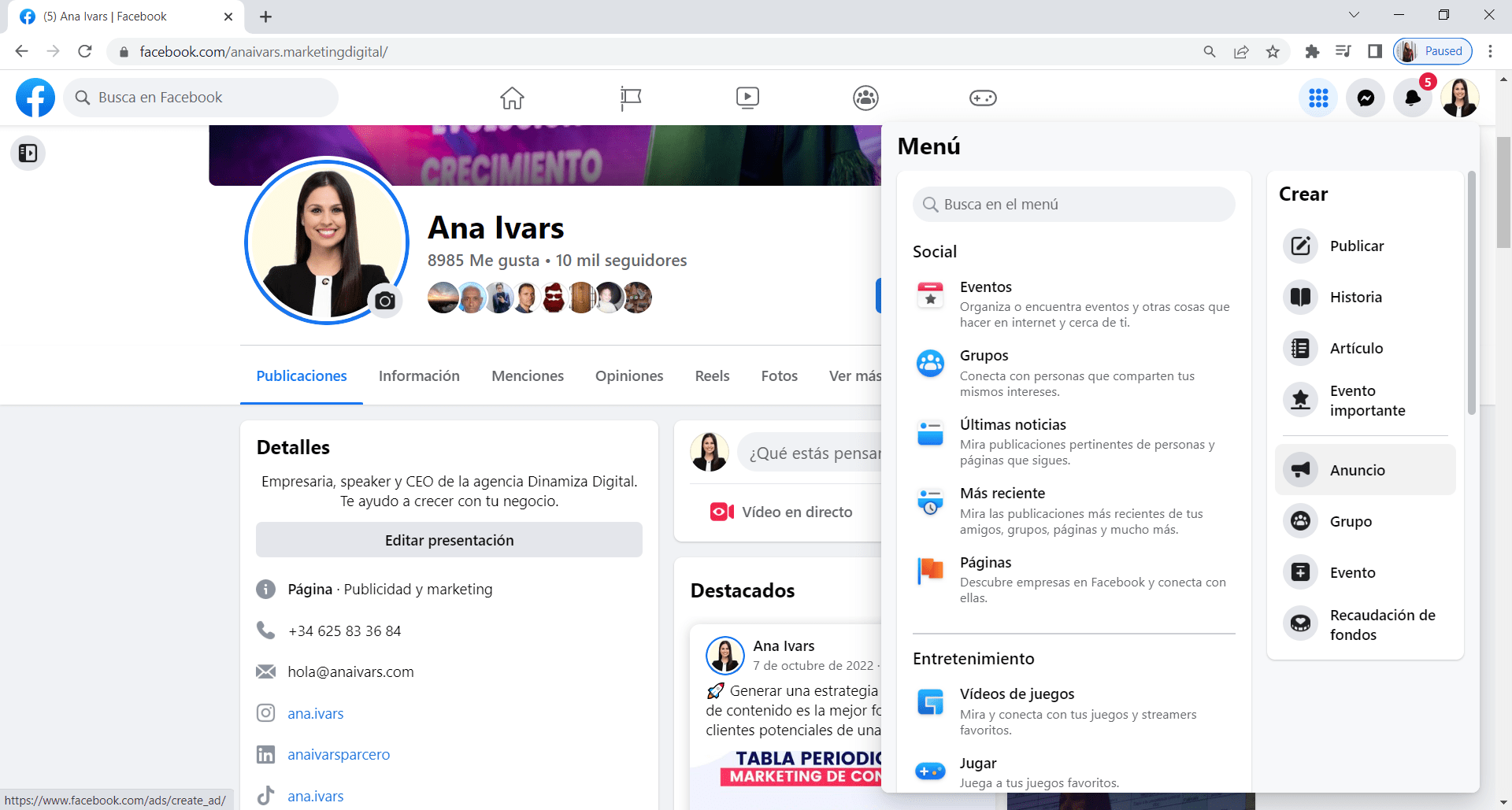Open the Watch videos icon
The width and height of the screenshot is (1512, 810).
(x=747, y=98)
